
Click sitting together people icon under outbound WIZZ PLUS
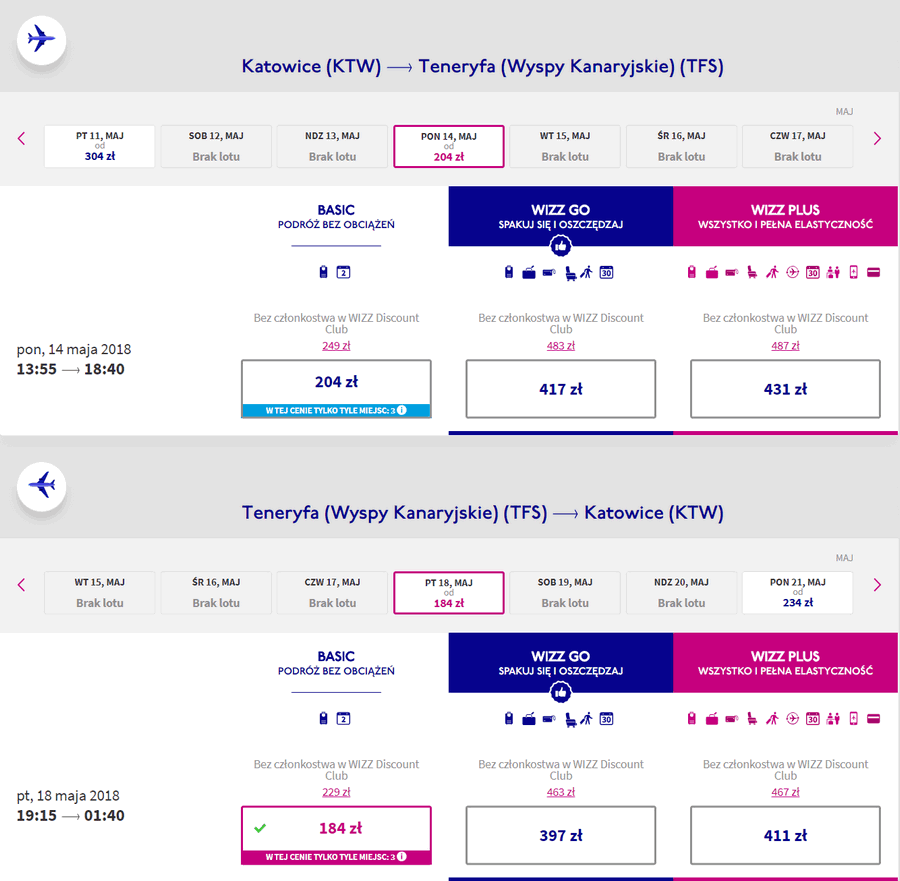pyautogui.click(x=833, y=272)
